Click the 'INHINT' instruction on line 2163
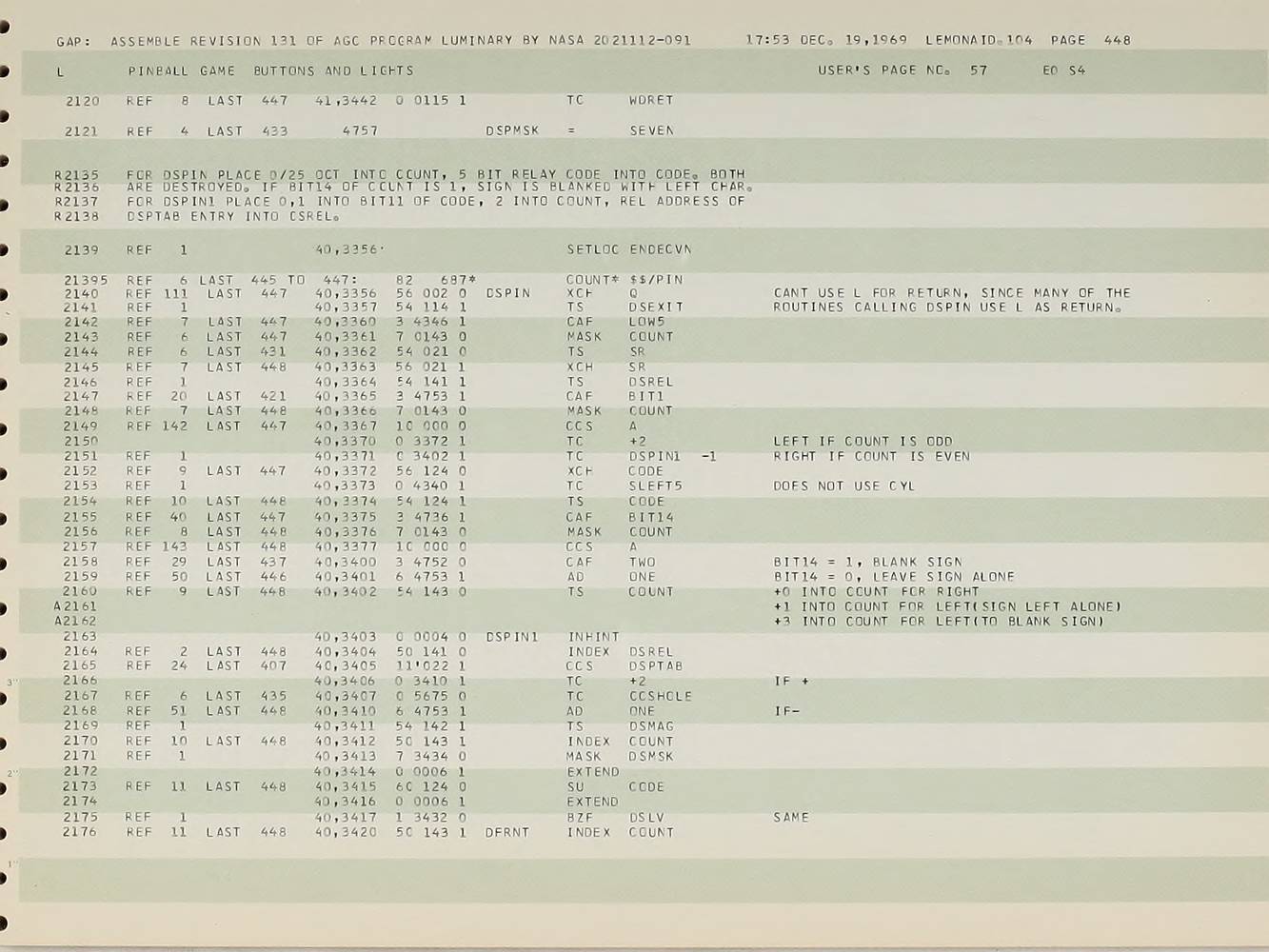This screenshot has height=952, width=1269. coord(593,637)
